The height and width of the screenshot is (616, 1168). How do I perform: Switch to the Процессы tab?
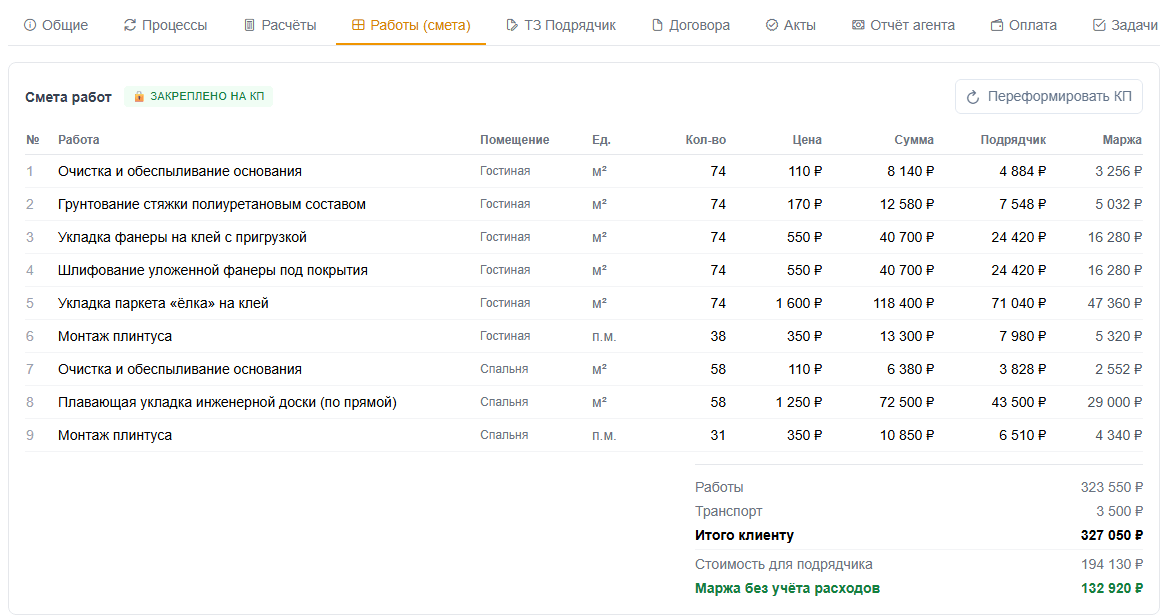tap(165, 25)
